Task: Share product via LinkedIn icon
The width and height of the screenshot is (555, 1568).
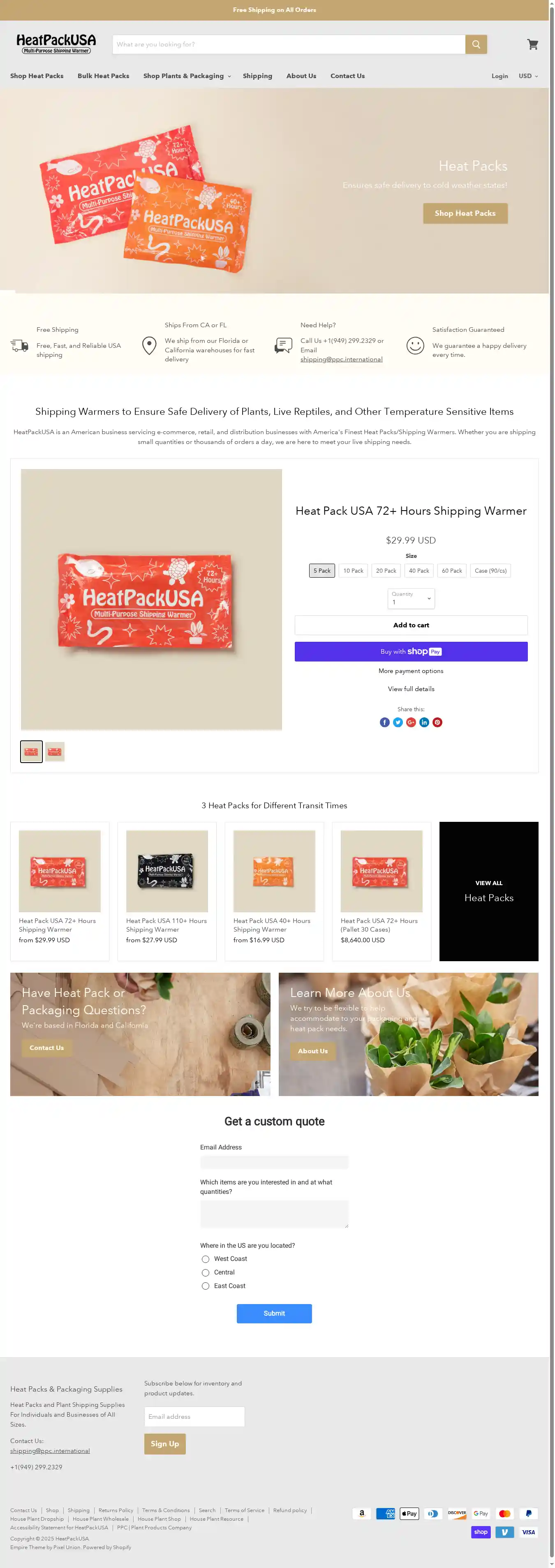Action: click(424, 722)
